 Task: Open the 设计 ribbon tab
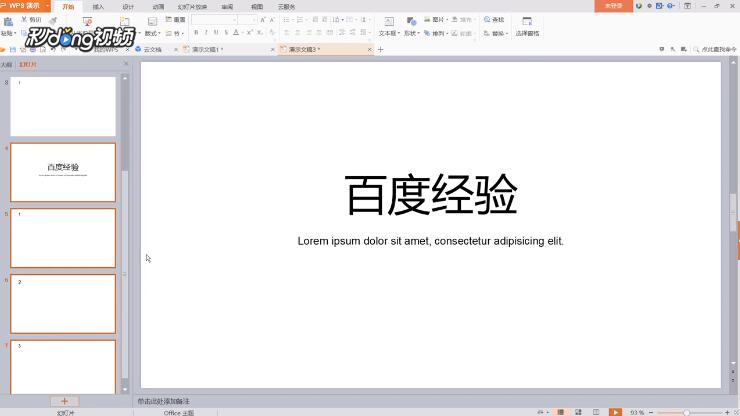[128, 7]
